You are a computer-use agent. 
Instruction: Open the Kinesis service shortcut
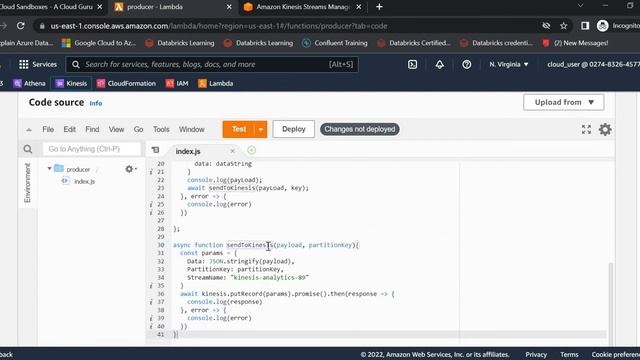(71, 83)
